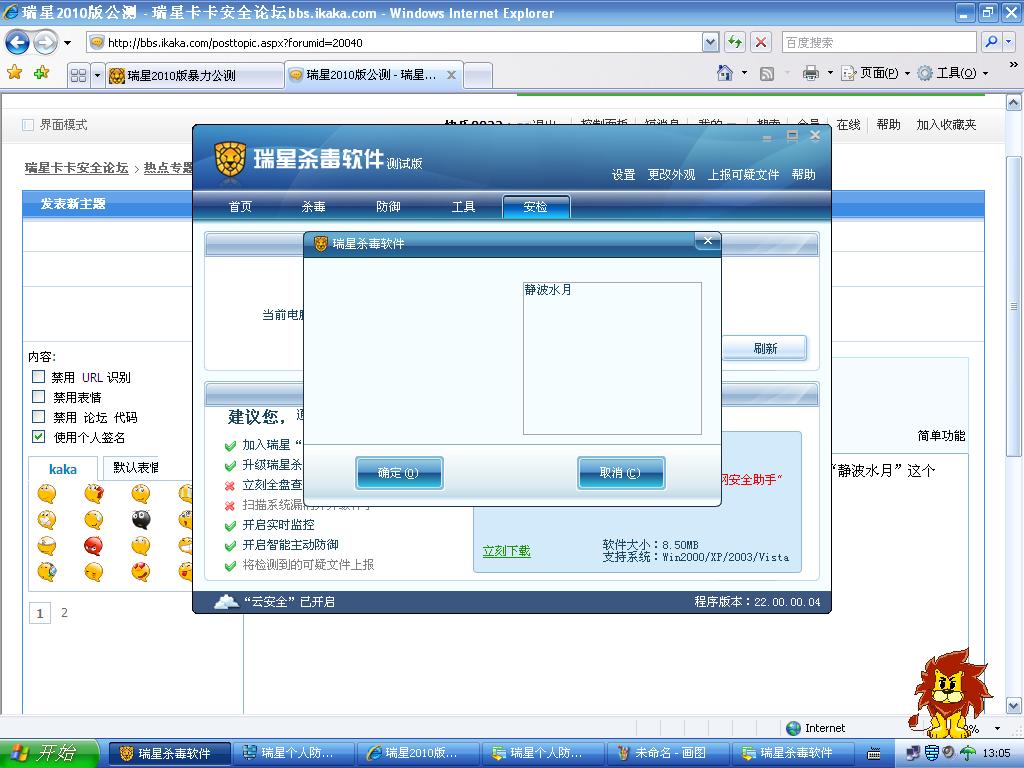1024x768 pixels.
Task: Click the 静波水月 text box in dialog
Action: coord(613,358)
